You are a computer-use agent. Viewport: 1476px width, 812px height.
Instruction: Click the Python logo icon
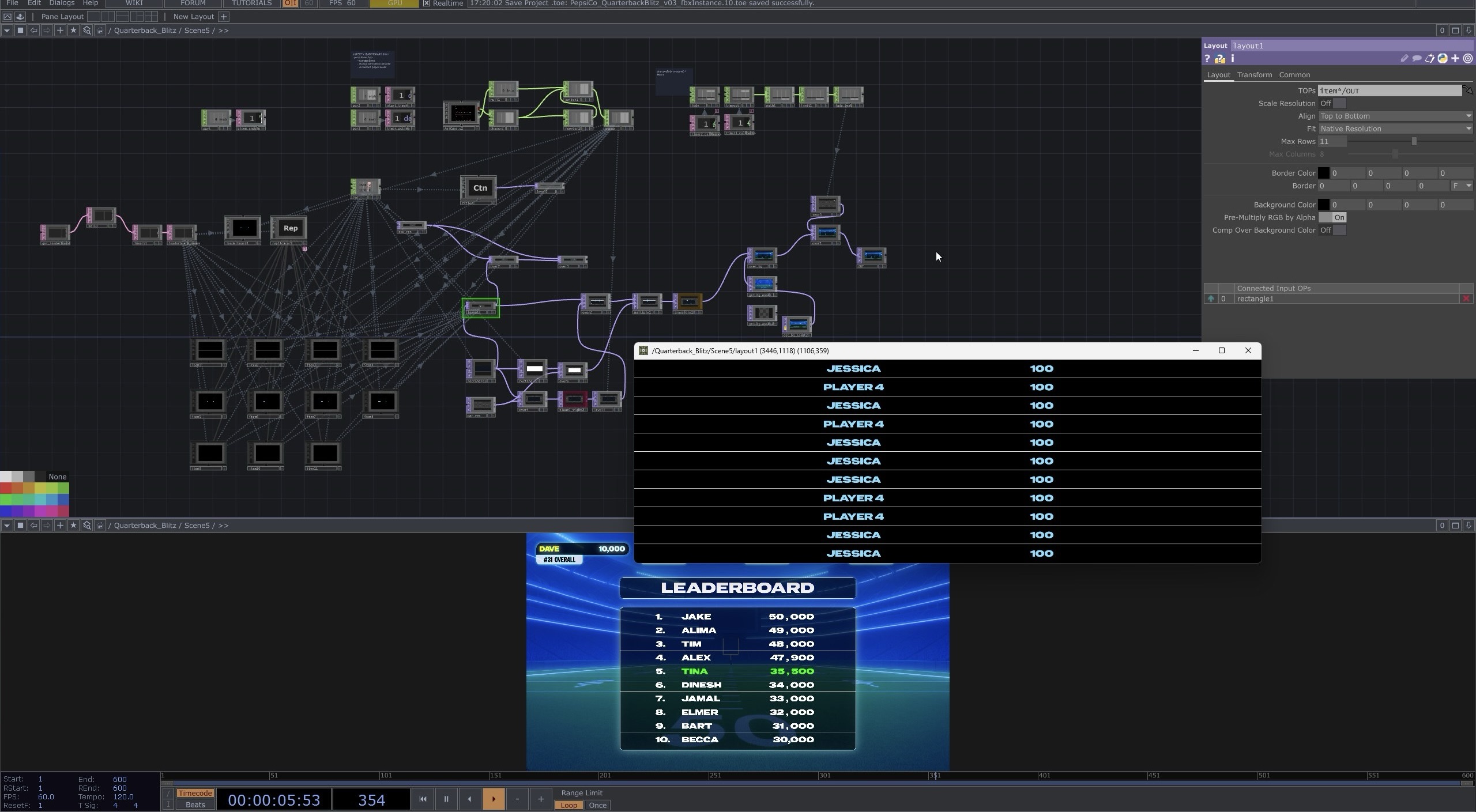(x=1443, y=59)
